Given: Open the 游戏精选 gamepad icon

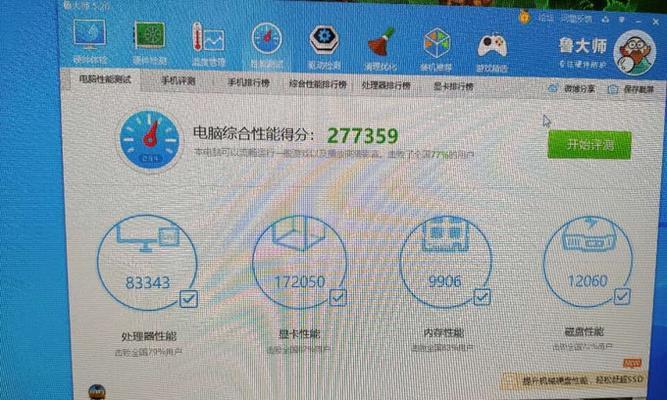Looking at the screenshot, I should coord(492,45).
